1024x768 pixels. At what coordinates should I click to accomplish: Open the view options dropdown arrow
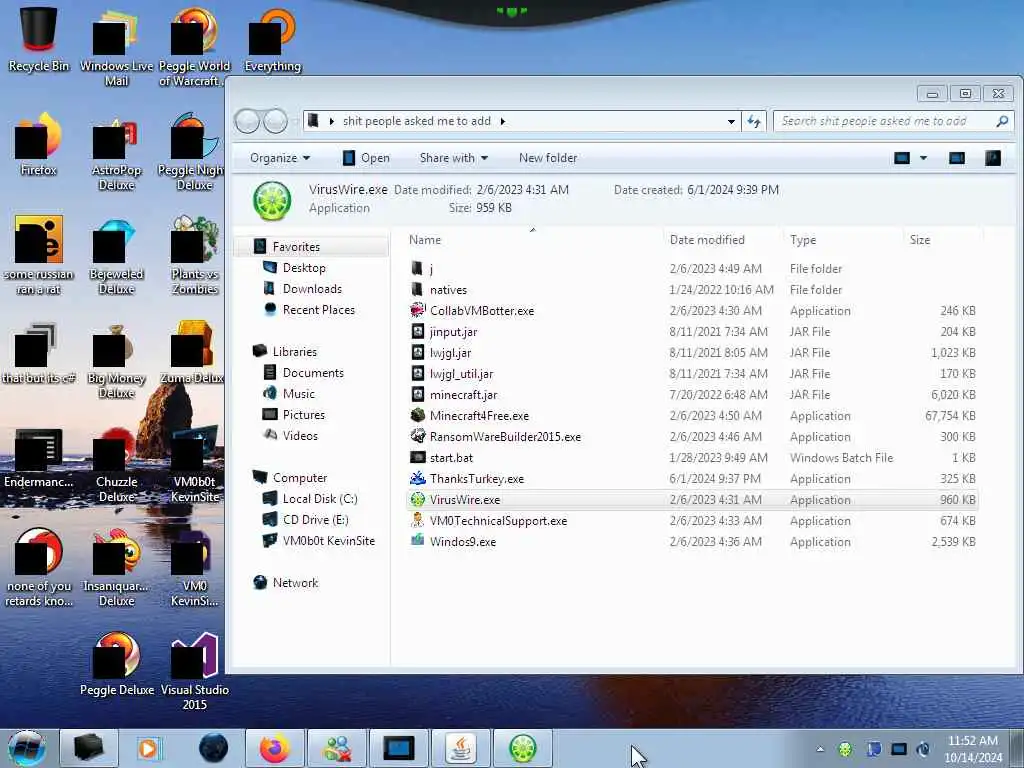click(923, 158)
